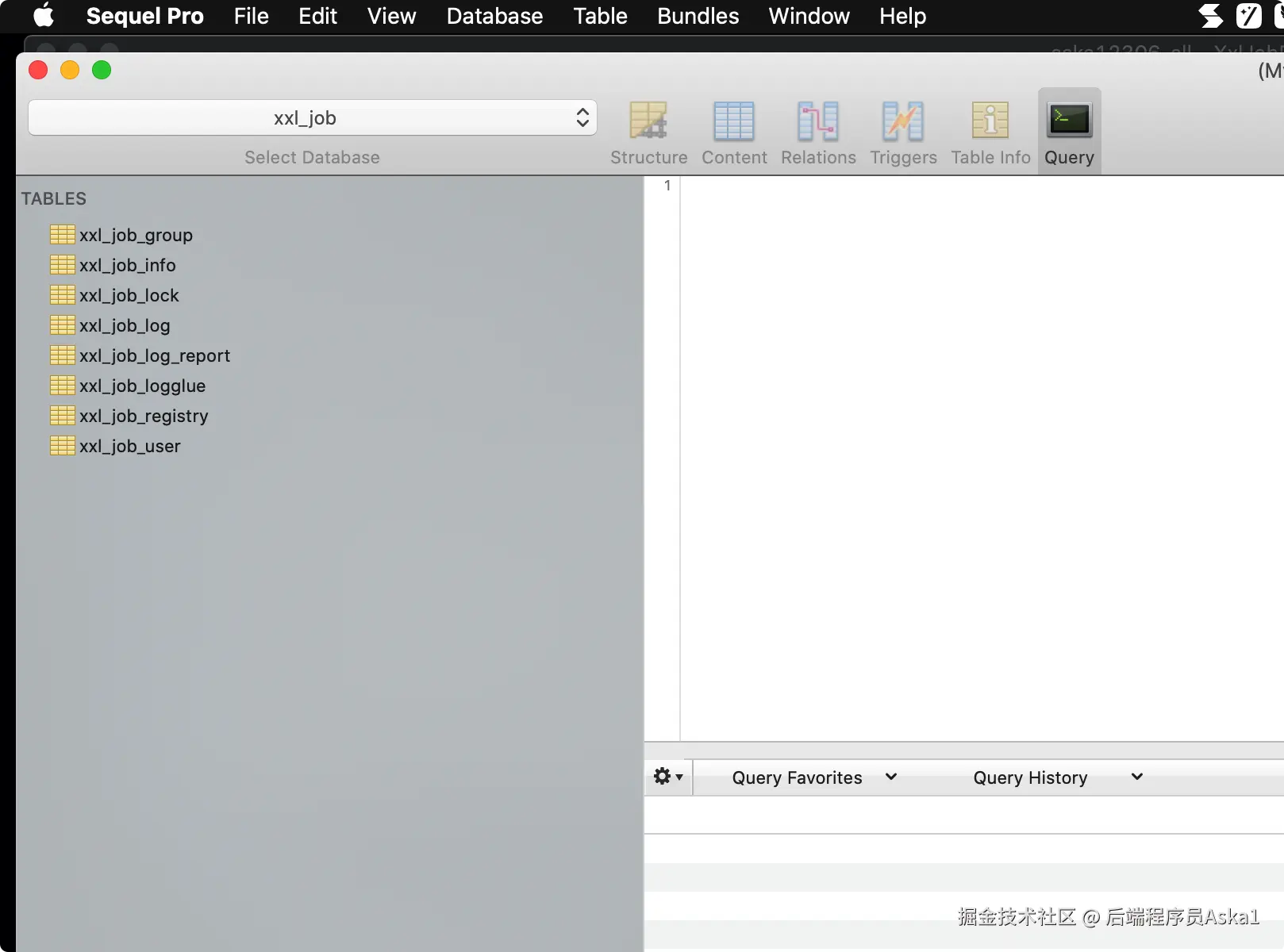Viewport: 1284px width, 952px height.
Task: Zoom the Sequel Pro window
Action: point(102,70)
